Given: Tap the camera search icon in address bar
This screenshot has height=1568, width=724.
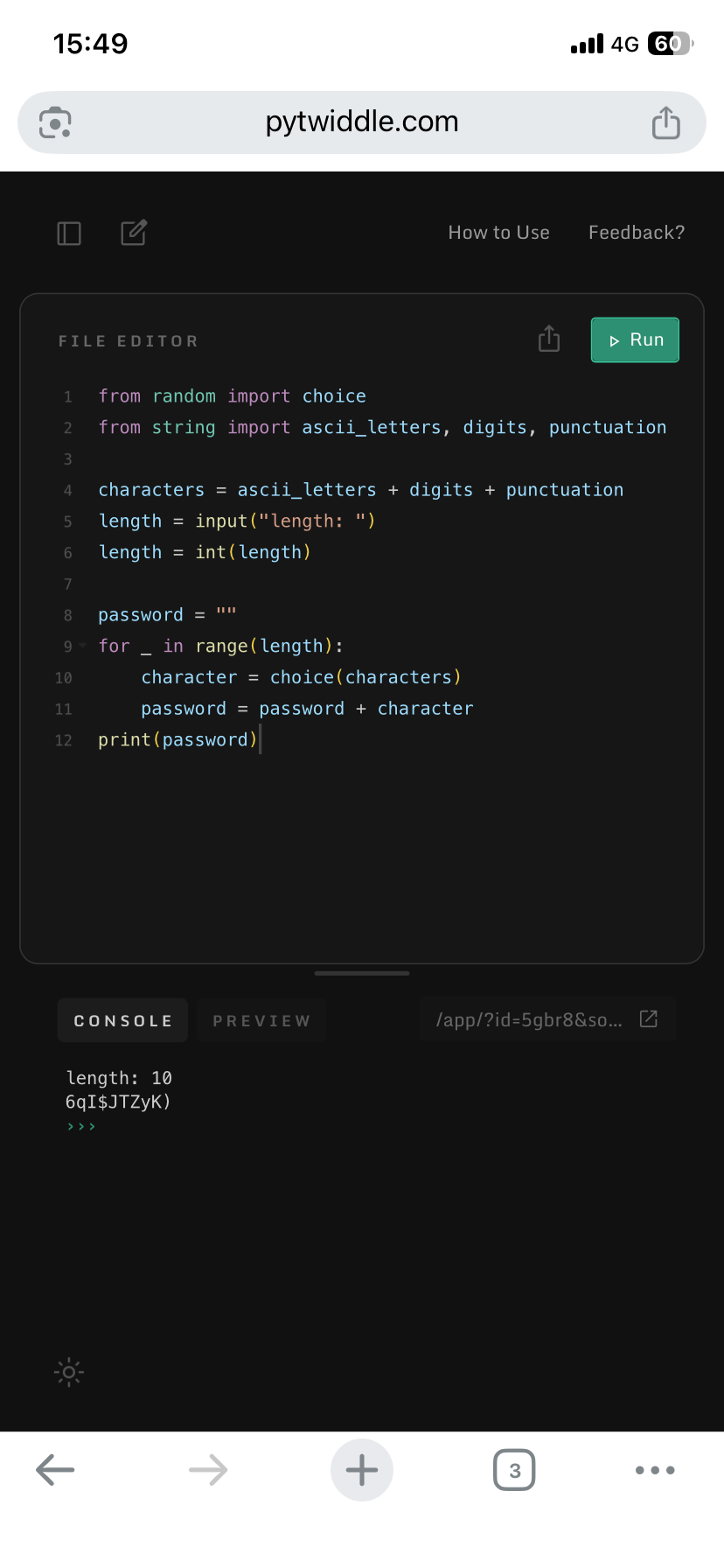Looking at the screenshot, I should 56,122.
